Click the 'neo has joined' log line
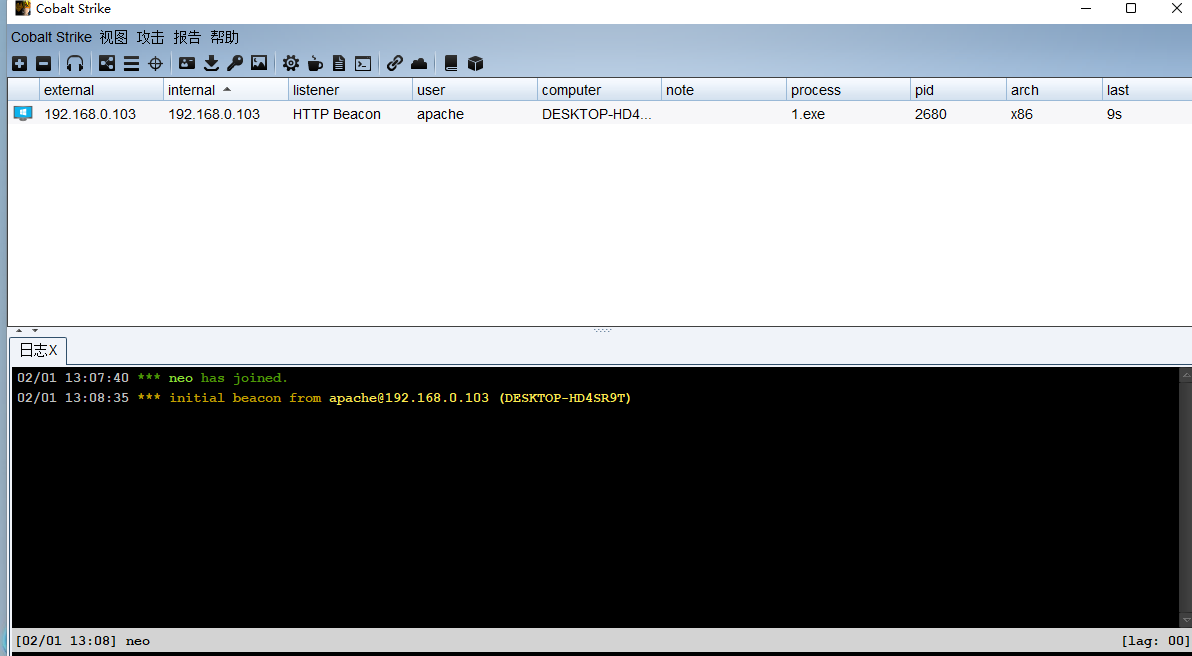 152,378
